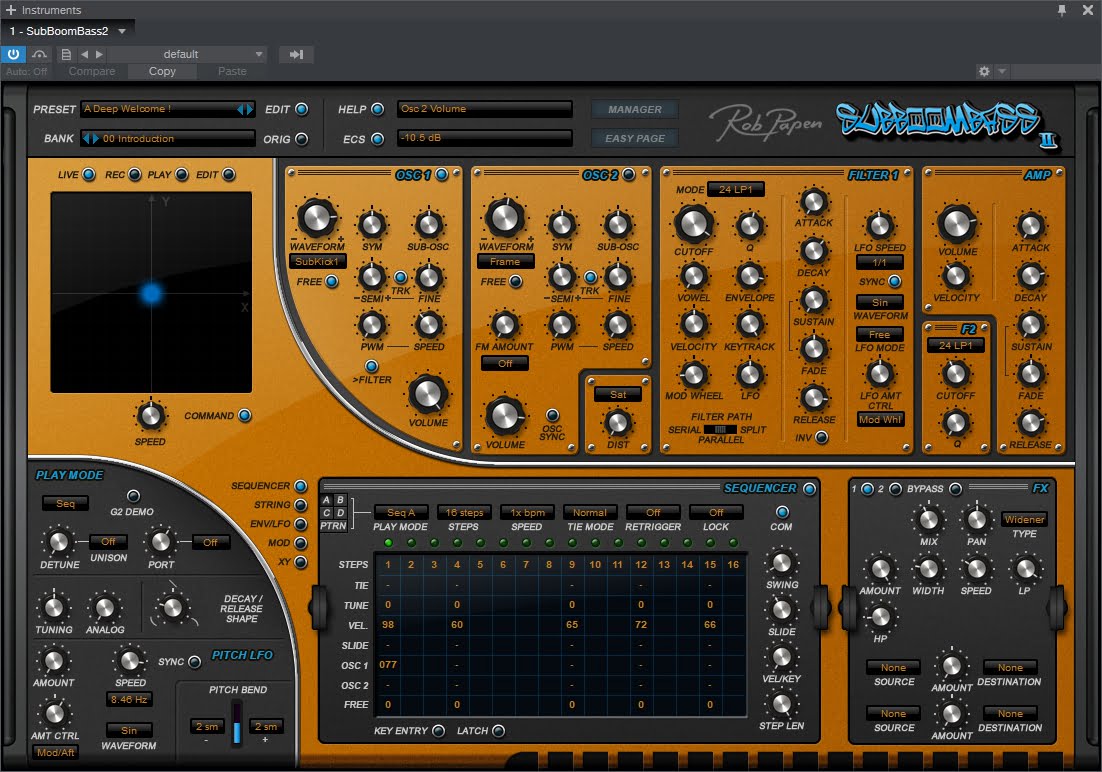Switch to the STRING page
This screenshot has width=1102, height=772.
[x=301, y=505]
